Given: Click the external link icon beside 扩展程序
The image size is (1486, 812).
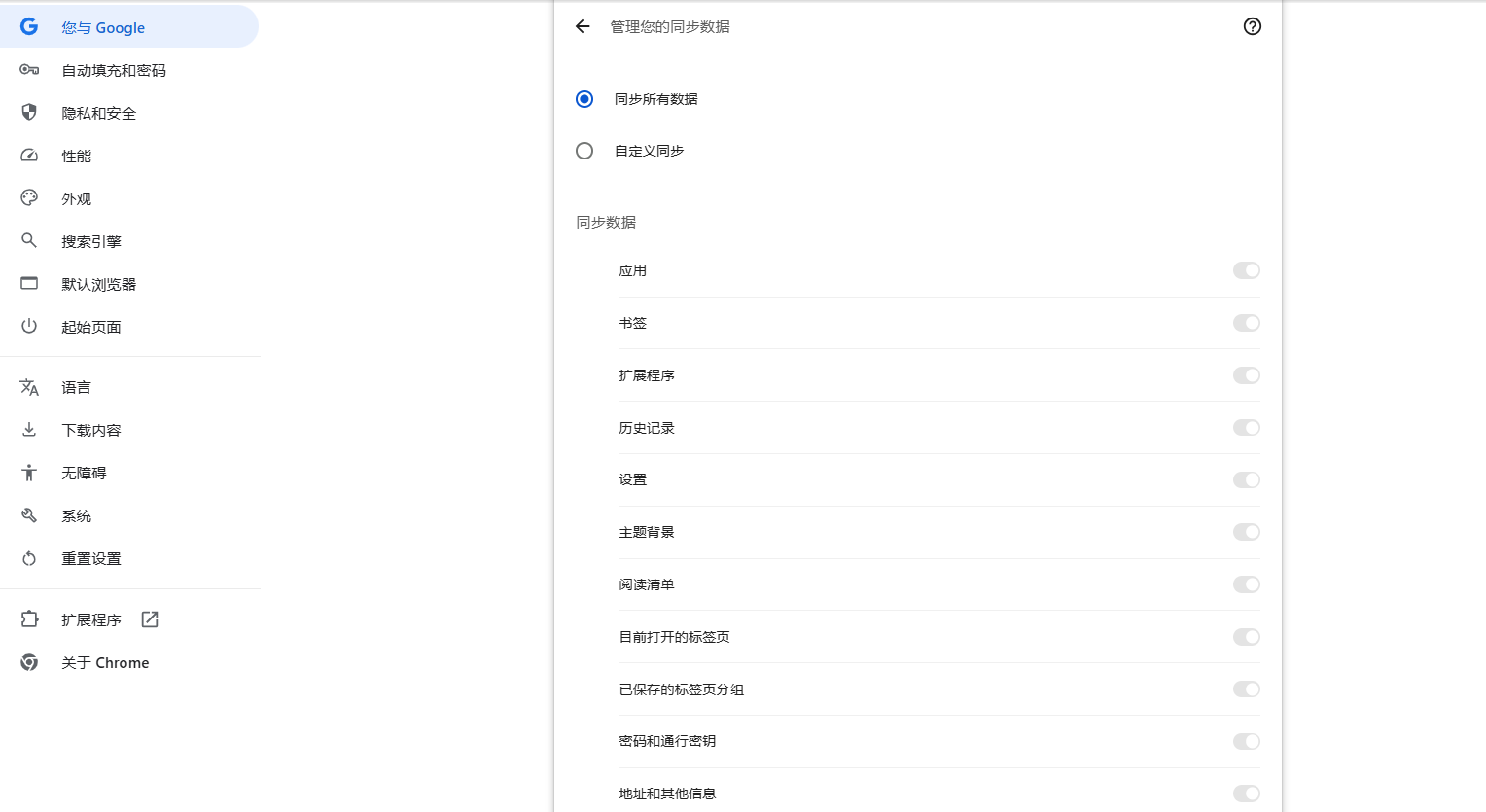Looking at the screenshot, I should point(150,619).
